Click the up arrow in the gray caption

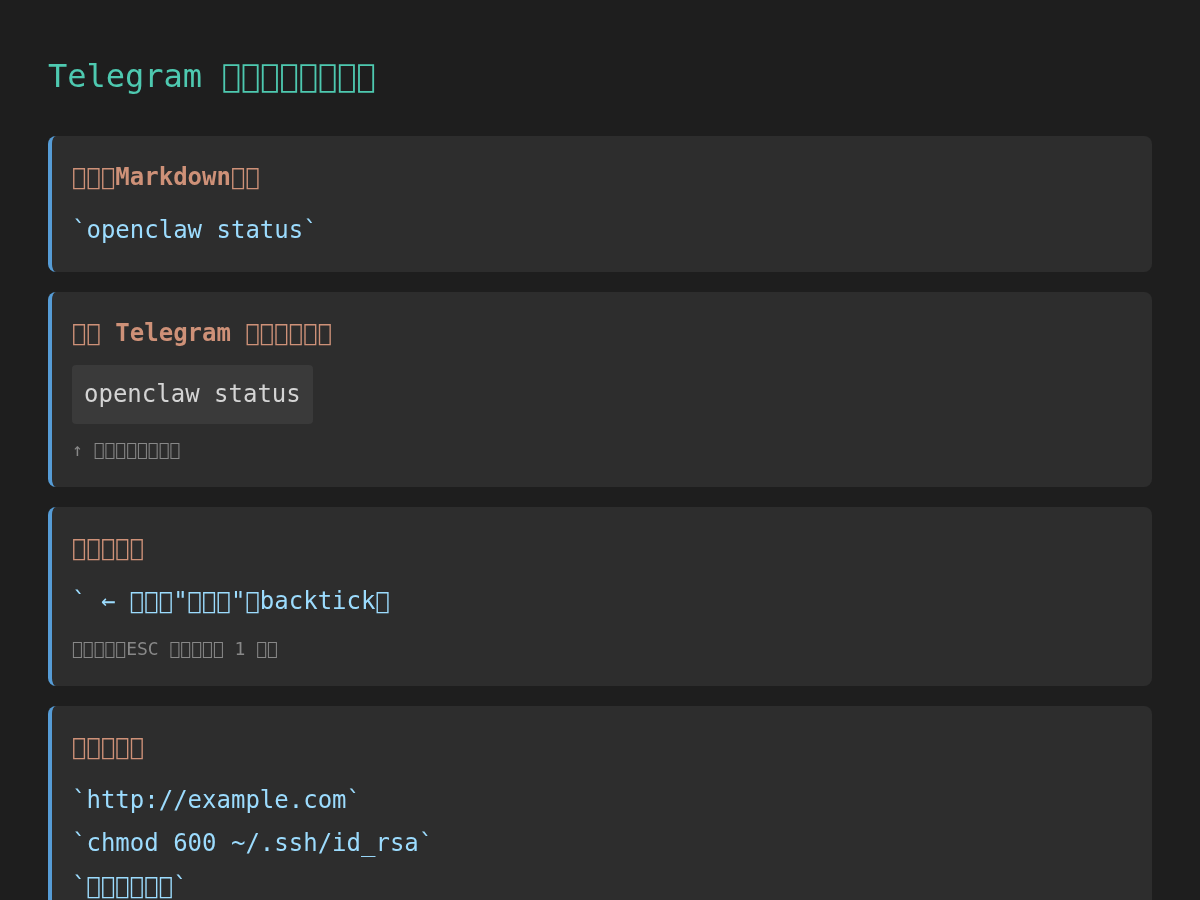click(x=77, y=450)
